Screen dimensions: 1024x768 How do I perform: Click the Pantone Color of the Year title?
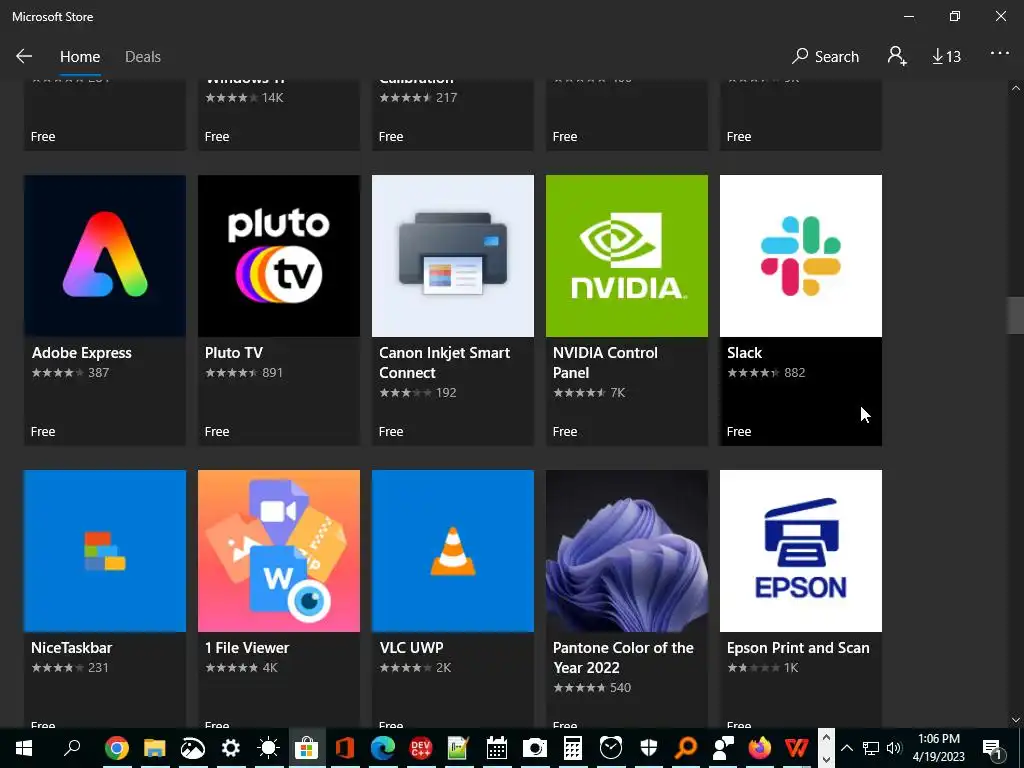[x=623, y=658]
